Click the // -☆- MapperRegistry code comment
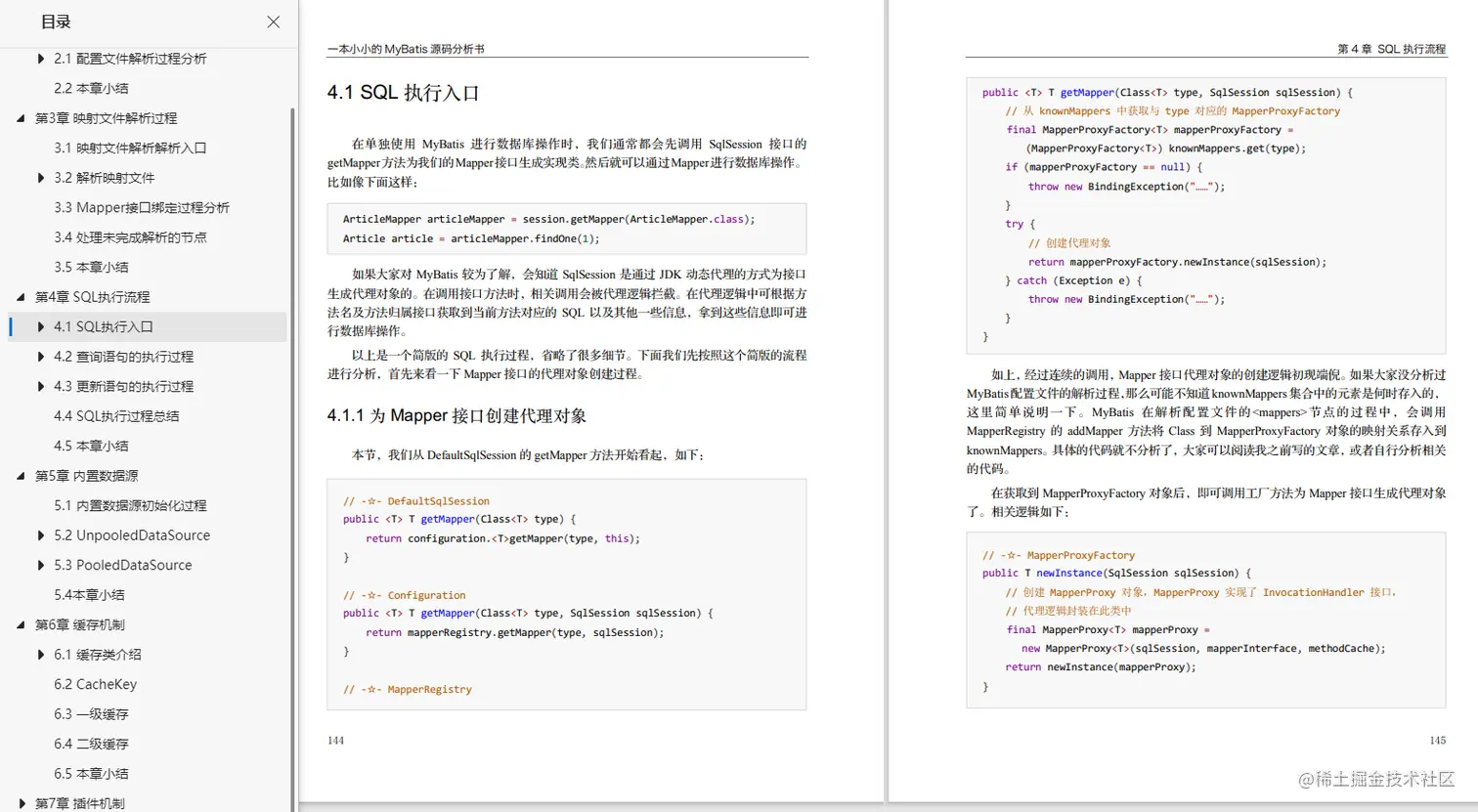The width and height of the screenshot is (1478, 812). tap(408, 690)
